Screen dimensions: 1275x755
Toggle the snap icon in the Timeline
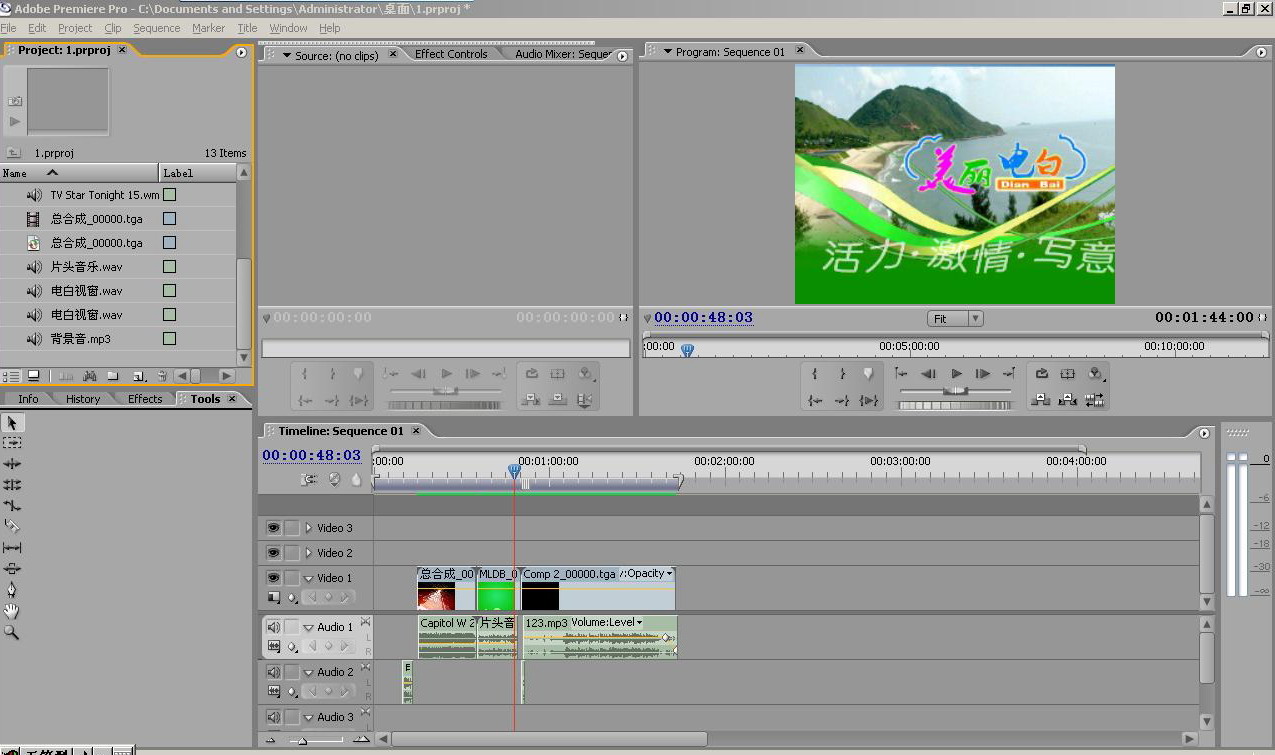(310, 480)
